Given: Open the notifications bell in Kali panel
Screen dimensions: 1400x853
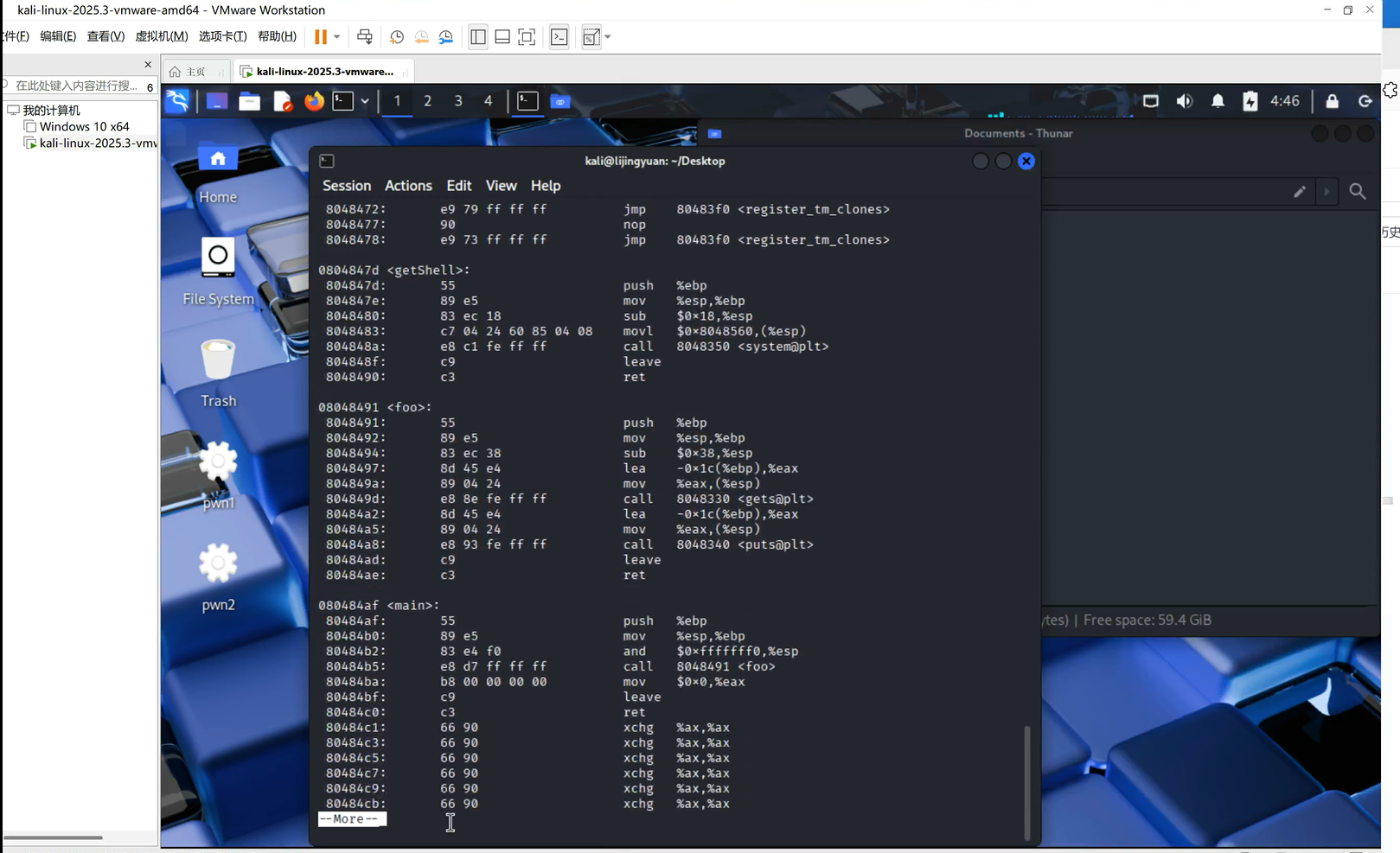Looking at the screenshot, I should pos(1218,101).
